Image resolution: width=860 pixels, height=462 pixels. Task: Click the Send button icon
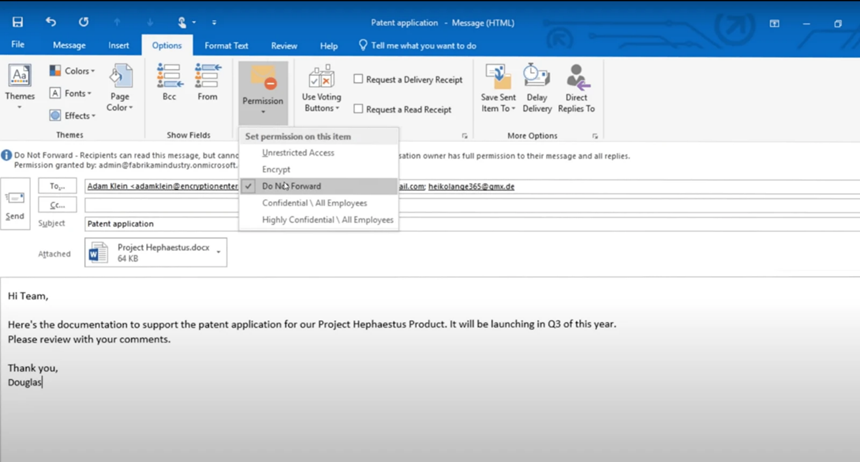15,204
